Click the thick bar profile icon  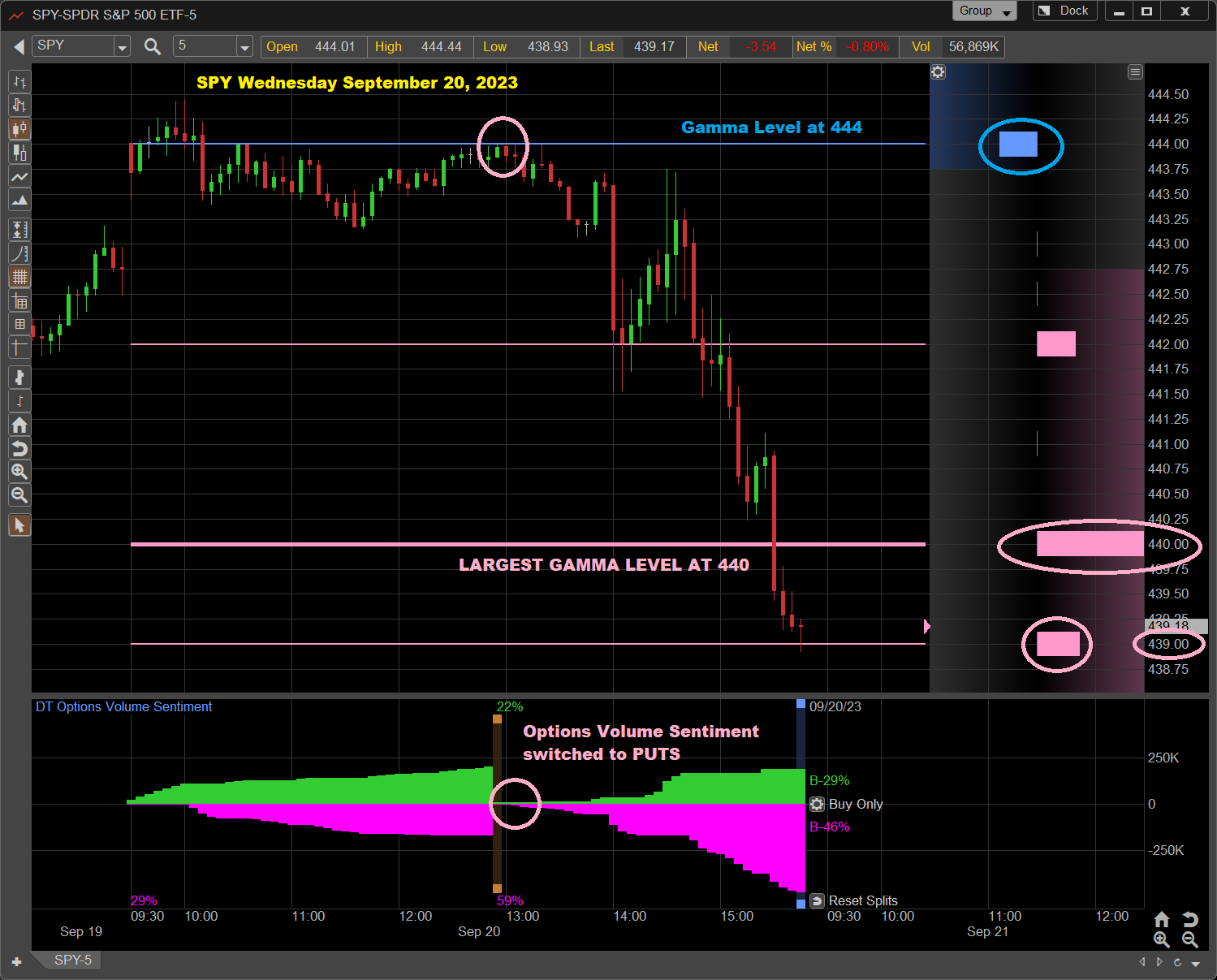click(x=19, y=378)
